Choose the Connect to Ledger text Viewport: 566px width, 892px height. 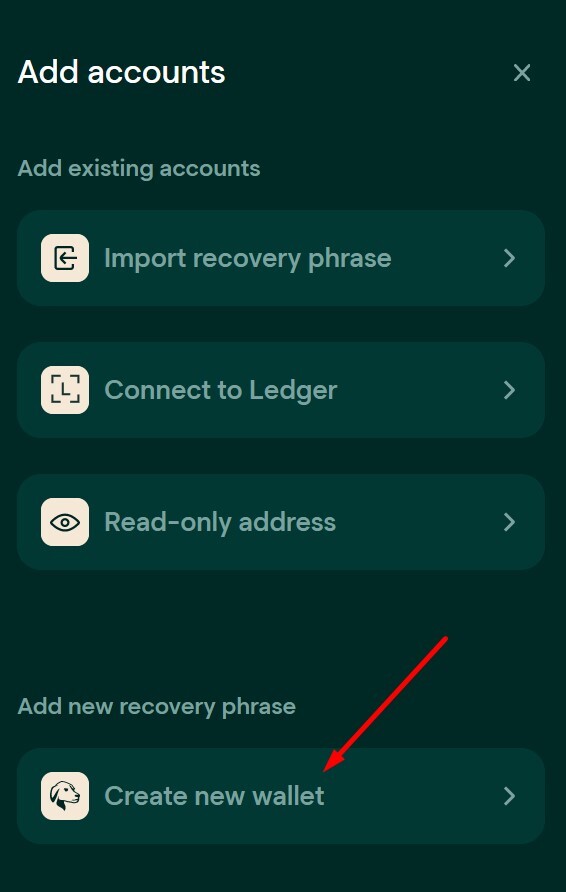(x=221, y=391)
